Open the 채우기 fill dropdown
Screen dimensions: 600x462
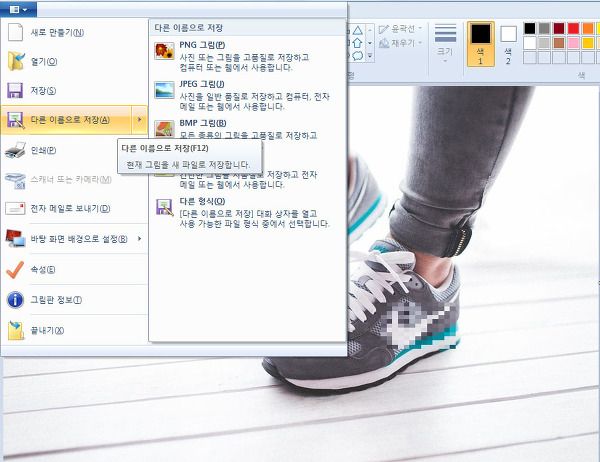400,43
